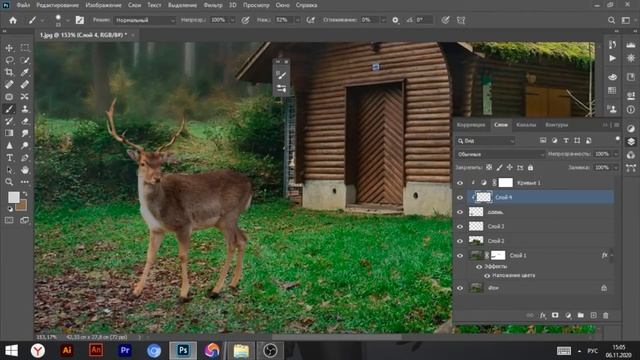640x360 pixels.
Task: Open Premiere Pro from taskbar
Action: coord(125,350)
